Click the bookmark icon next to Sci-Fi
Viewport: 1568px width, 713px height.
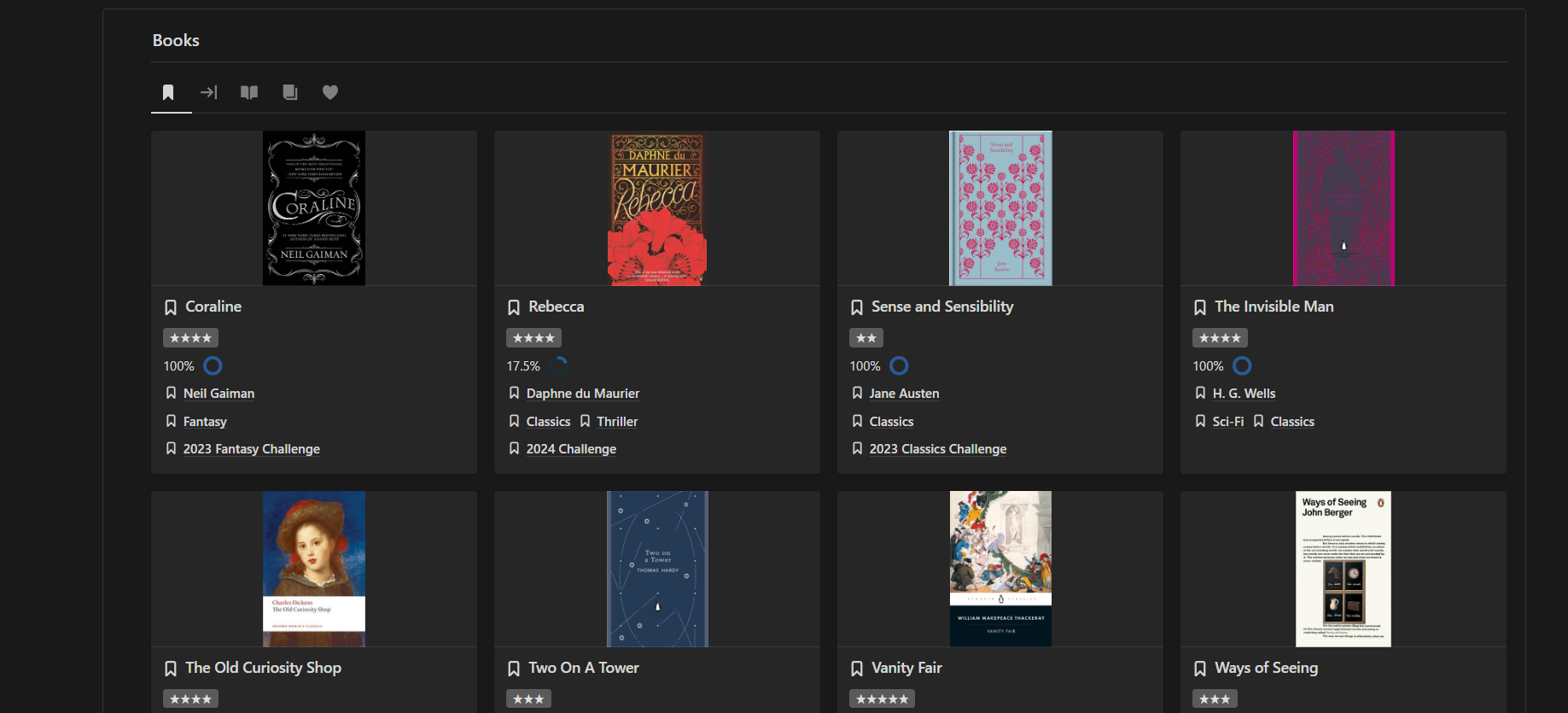coord(1200,421)
